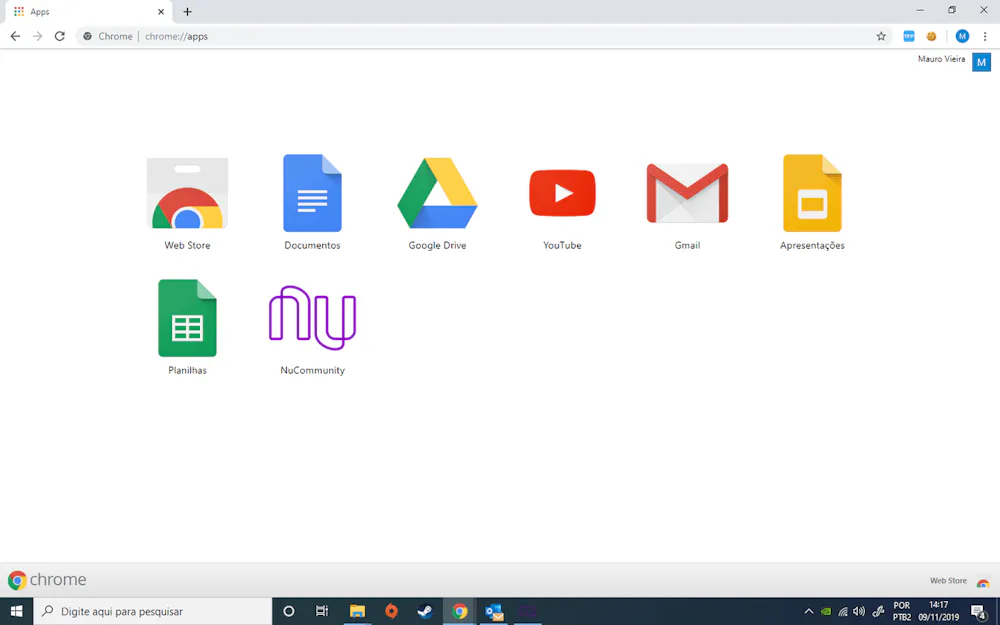Open the Planilhas app
This screenshot has width=1000, height=625.
(187, 319)
